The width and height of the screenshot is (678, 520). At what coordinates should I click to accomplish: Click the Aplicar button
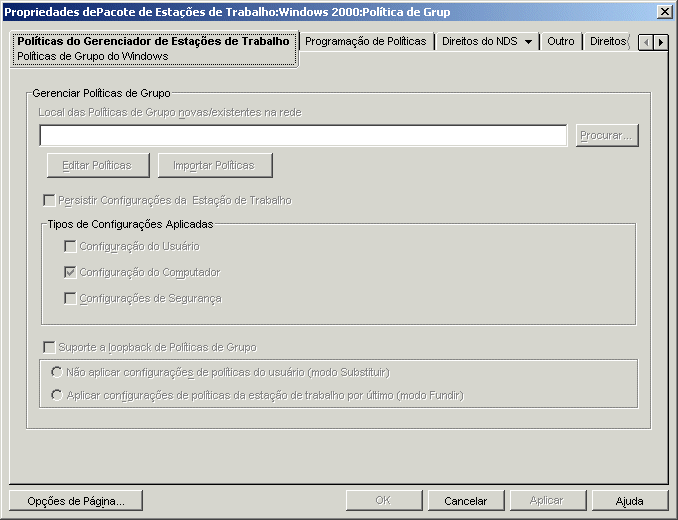point(548,501)
